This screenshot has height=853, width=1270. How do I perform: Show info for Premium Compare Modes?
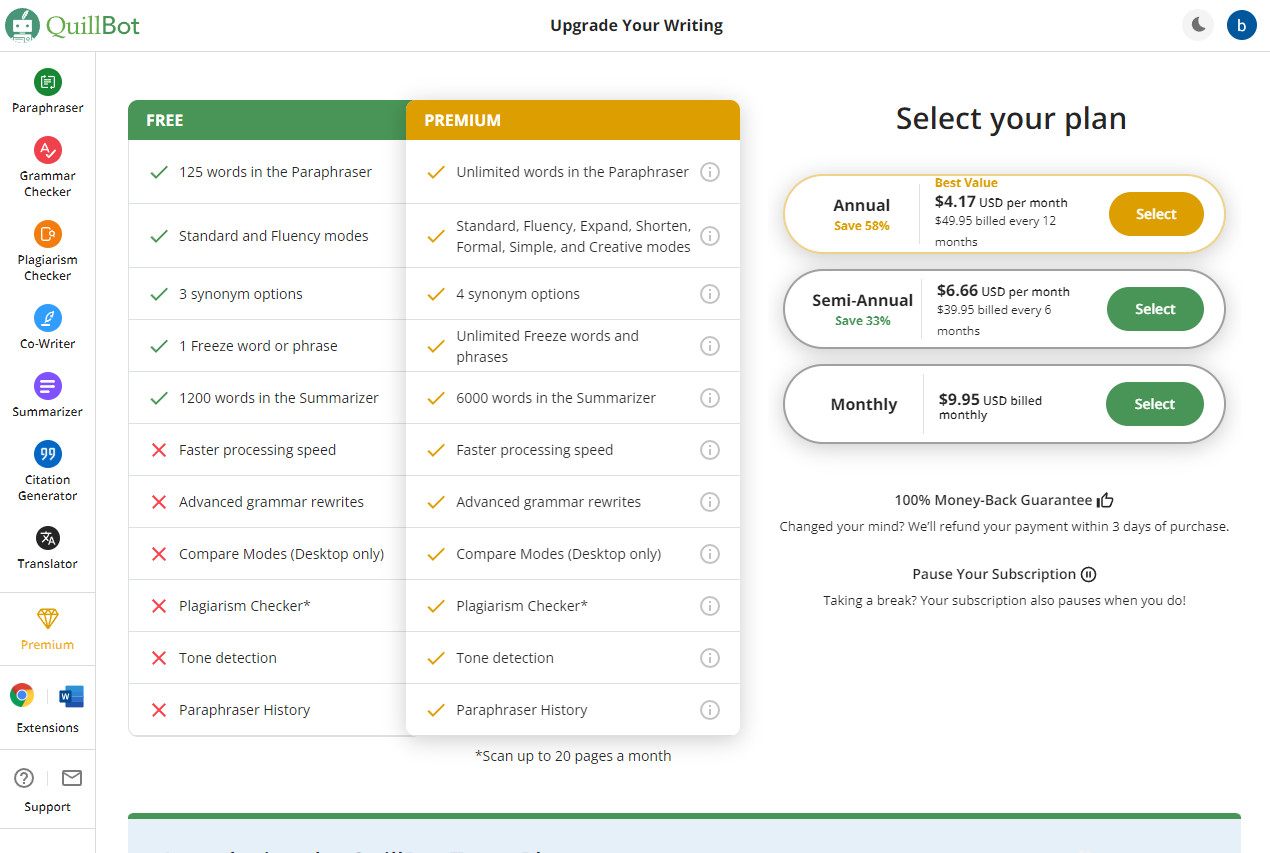[x=710, y=554]
